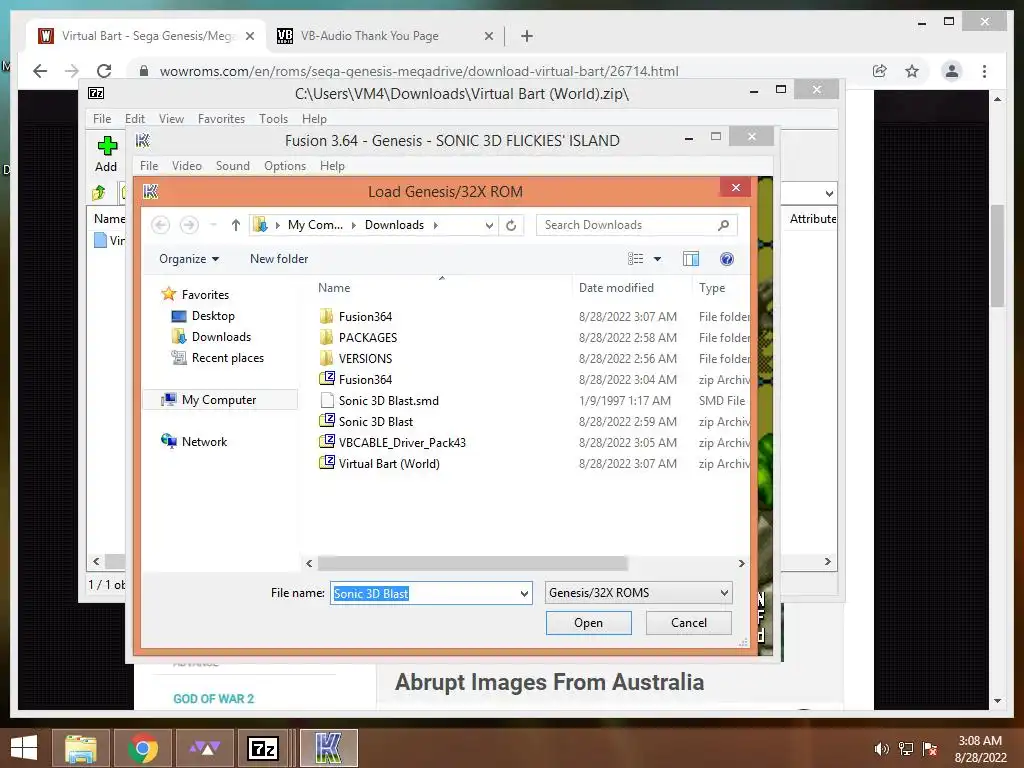Select the VBCABLE_Driver_Pack43 zip archive
The width and height of the screenshot is (1024, 768).
pos(402,442)
